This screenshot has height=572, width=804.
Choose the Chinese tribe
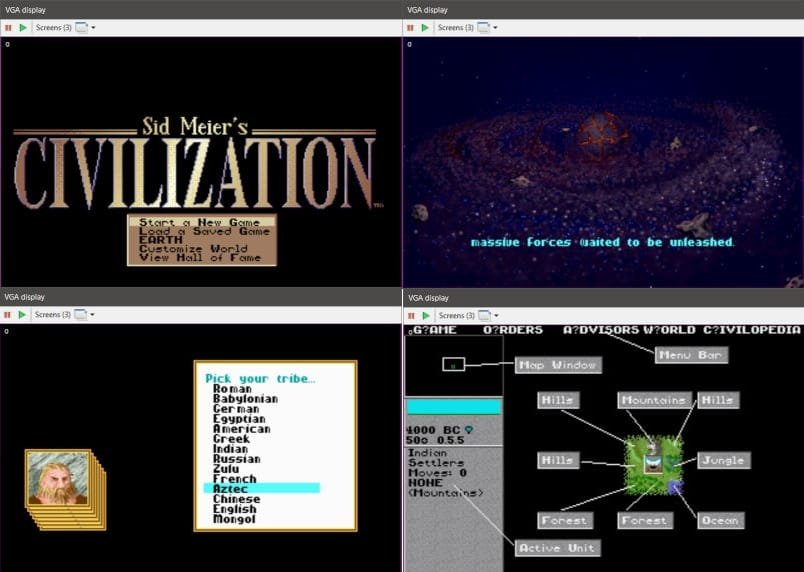pos(236,499)
